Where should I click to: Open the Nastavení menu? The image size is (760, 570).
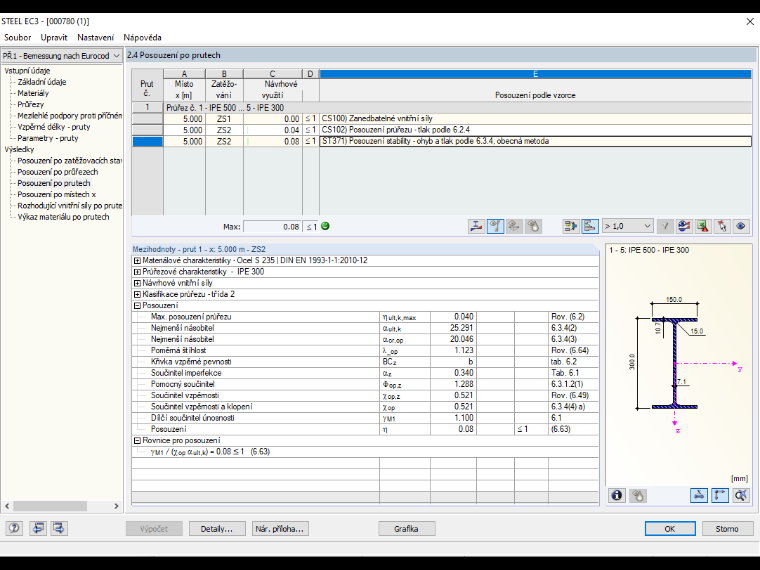[95, 37]
